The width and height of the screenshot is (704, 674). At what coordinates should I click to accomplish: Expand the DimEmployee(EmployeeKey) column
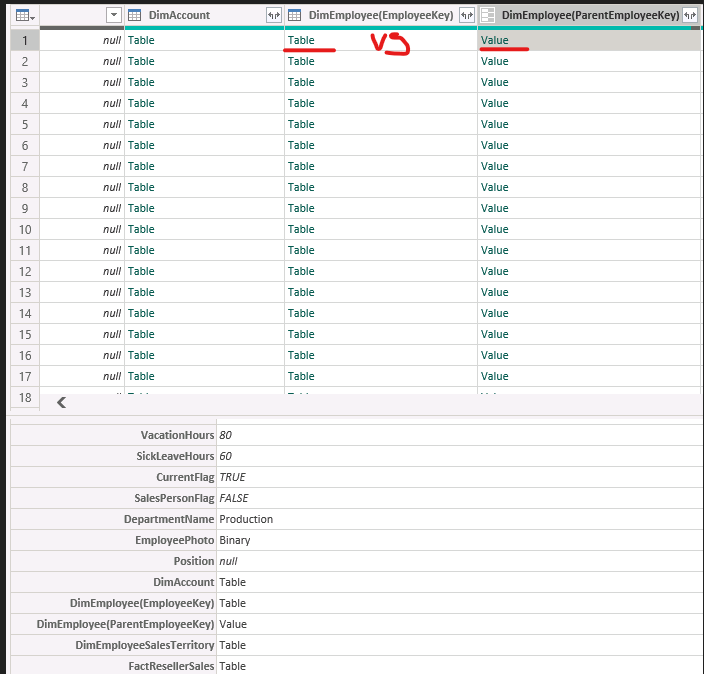coord(467,15)
